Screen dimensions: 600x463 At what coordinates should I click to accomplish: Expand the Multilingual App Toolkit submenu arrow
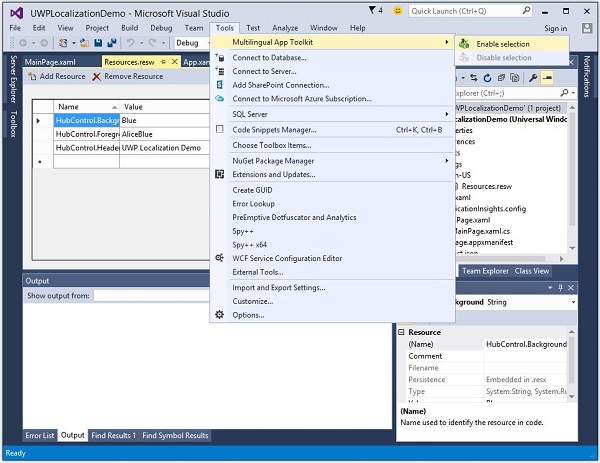[x=447, y=42]
